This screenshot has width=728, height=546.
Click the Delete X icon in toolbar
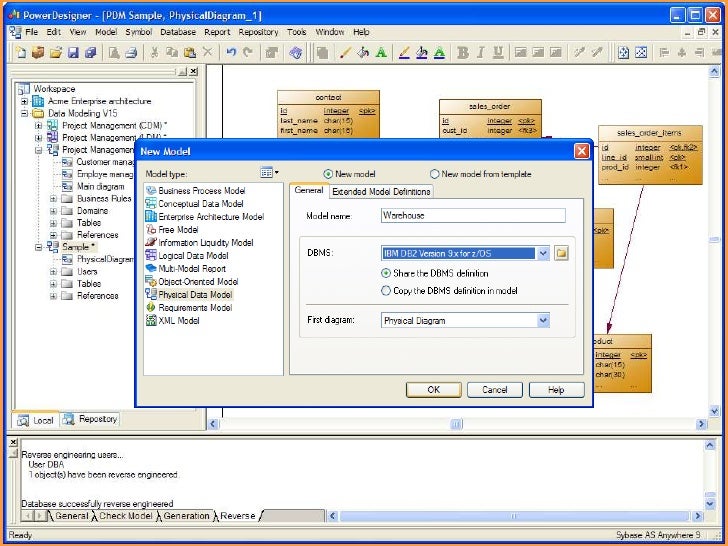(x=208, y=52)
